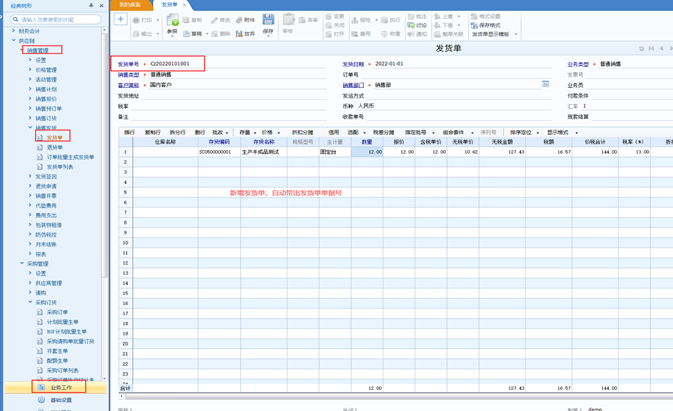Screen dimensions: 673x411
Task: Click the 保存格式 save format icon
Action: coord(474,25)
